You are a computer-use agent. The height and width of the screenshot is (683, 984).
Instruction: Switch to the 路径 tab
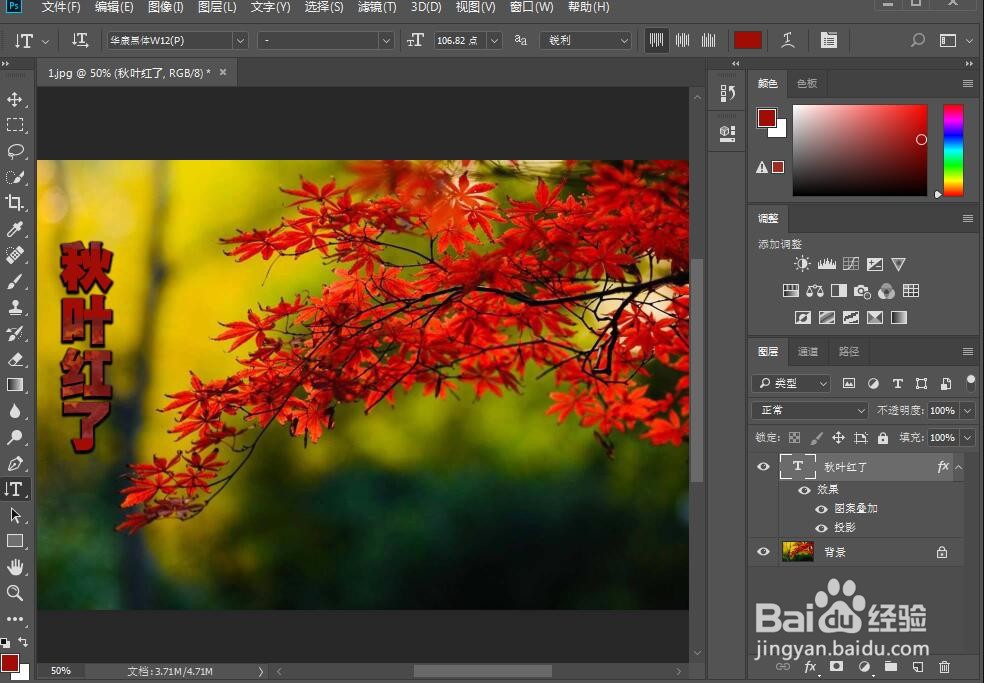848,352
